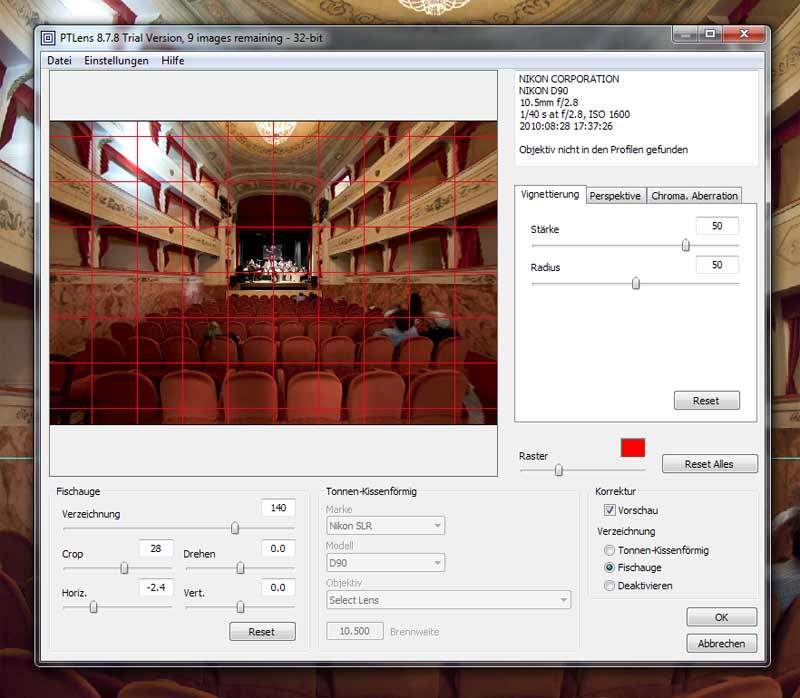Confirm with the OK button
The image size is (800, 698).
click(x=721, y=617)
